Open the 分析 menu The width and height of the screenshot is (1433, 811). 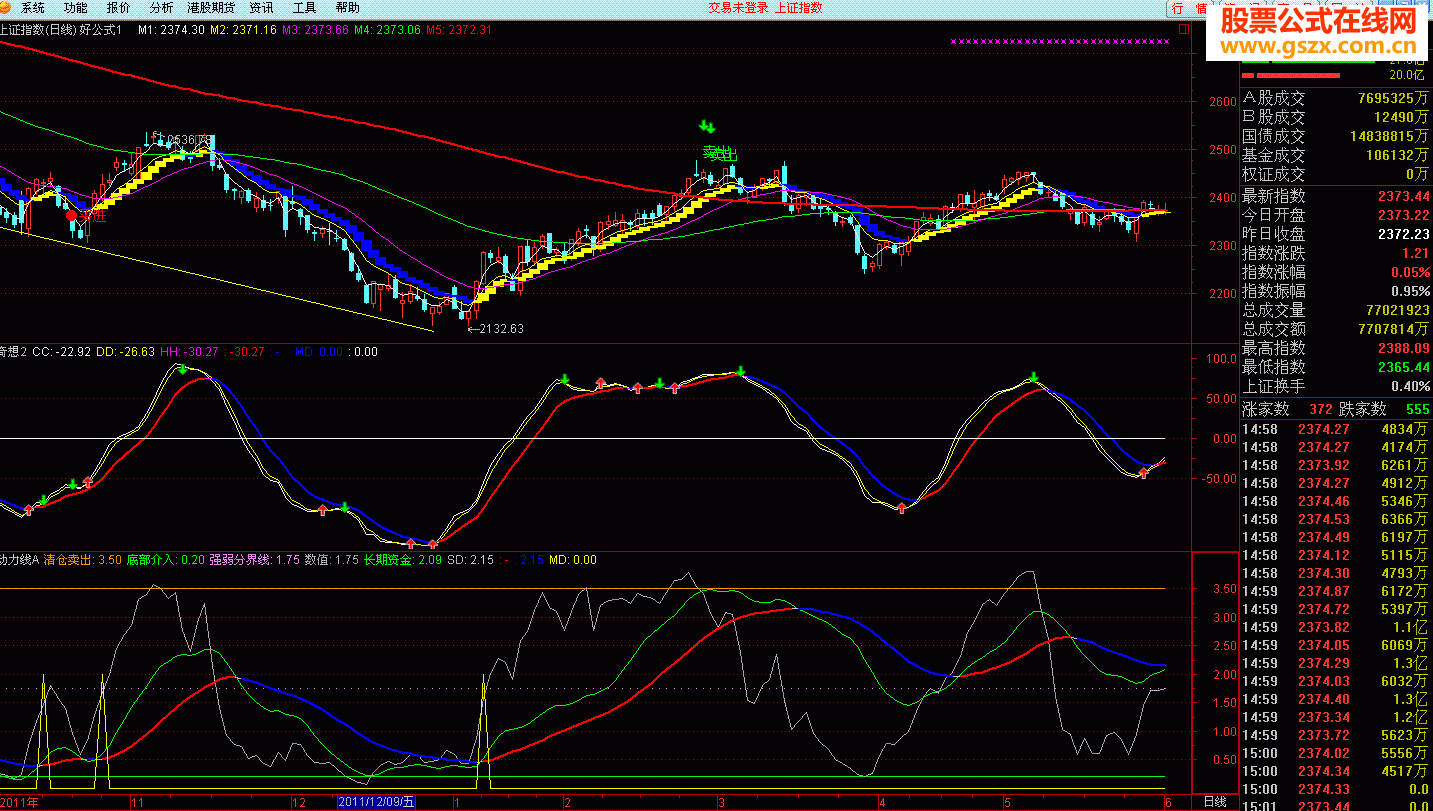pyautogui.click(x=161, y=7)
